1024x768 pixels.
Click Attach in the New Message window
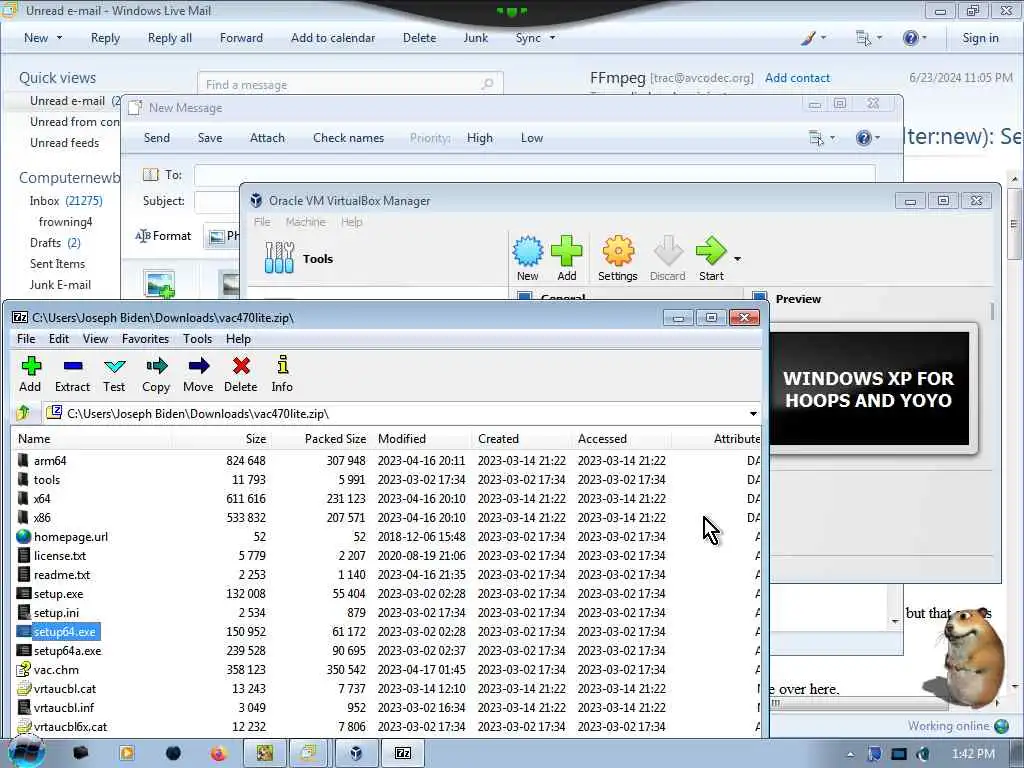click(267, 138)
